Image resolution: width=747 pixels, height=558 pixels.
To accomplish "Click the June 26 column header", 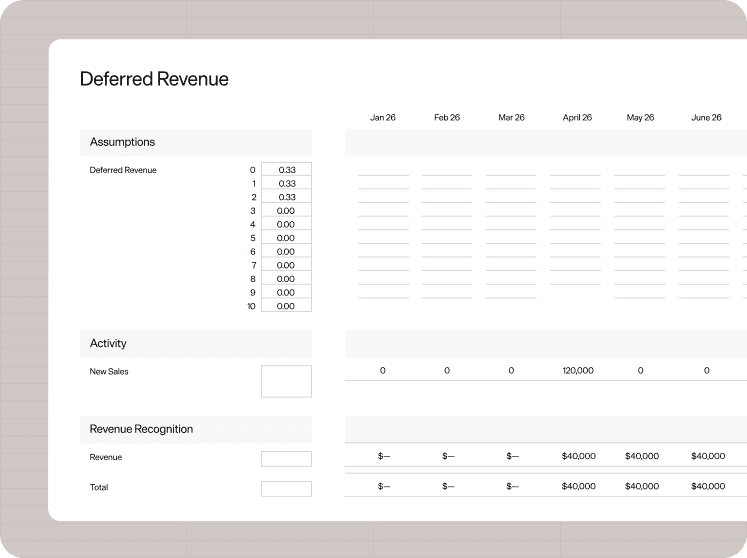I will tap(706, 117).
